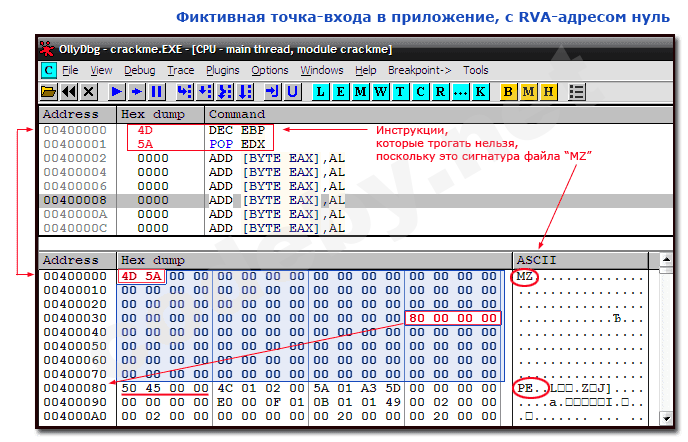688x442 pixels.
Task: Restart the program with rewind icon
Action: pos(69,92)
